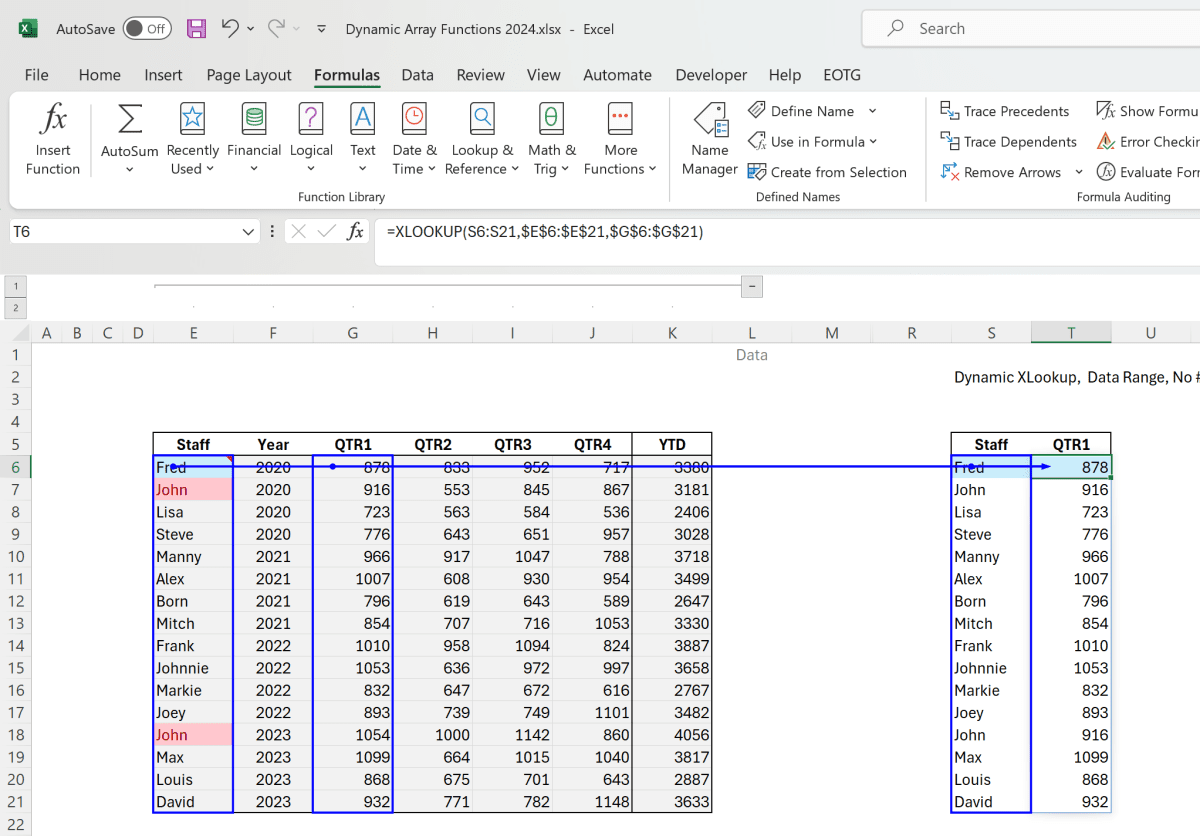
Task: Click the Save icon in title bar
Action: pos(197,29)
